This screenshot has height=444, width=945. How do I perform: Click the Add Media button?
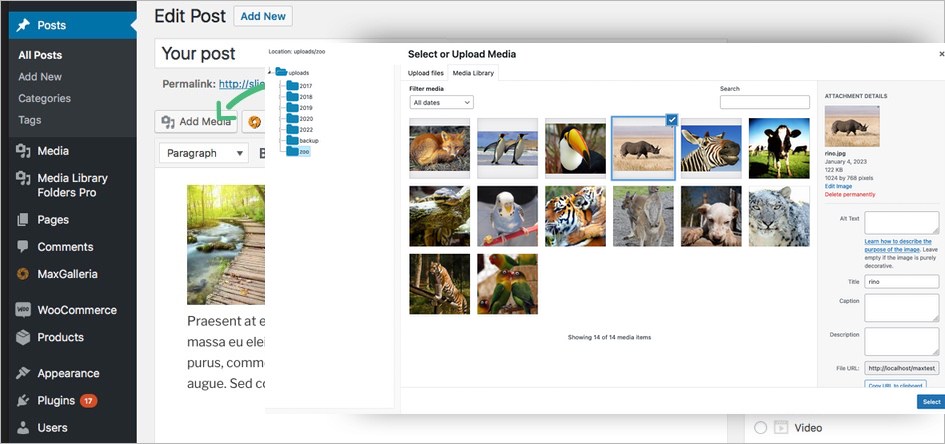click(196, 122)
